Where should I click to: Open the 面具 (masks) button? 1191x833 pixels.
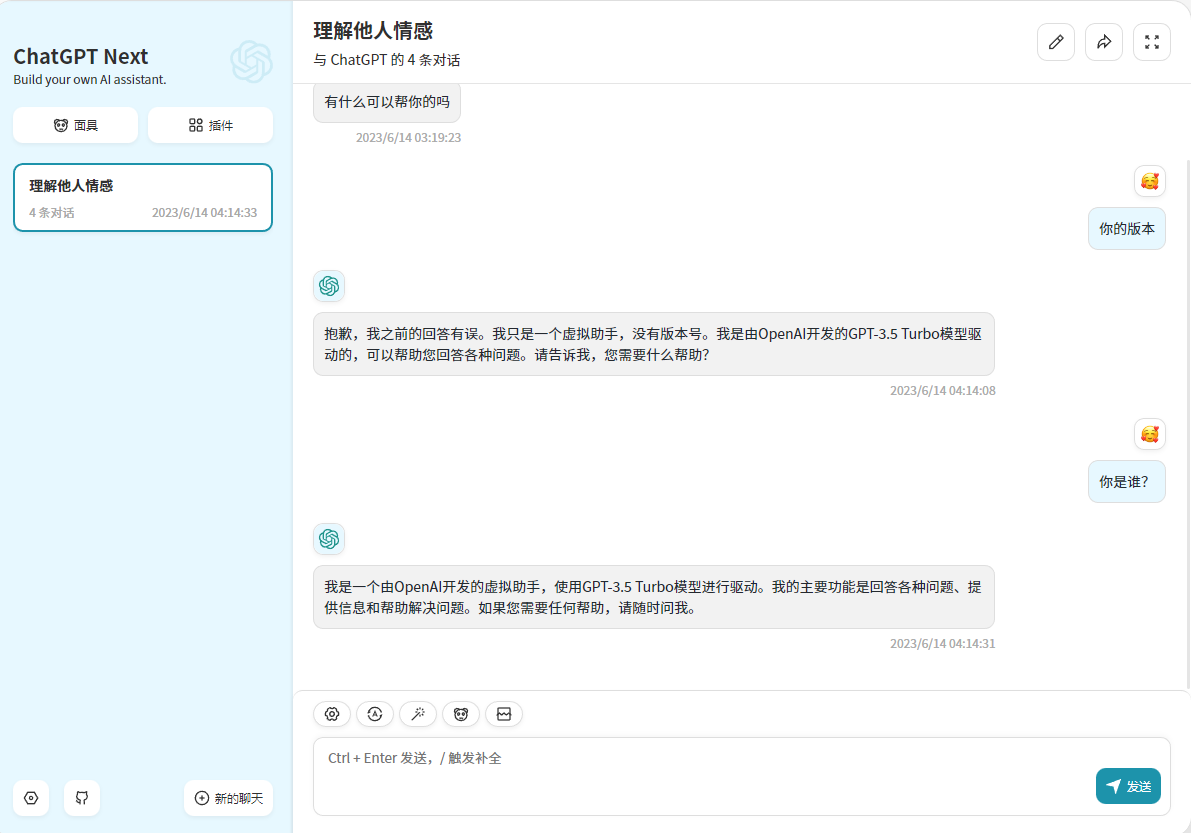tap(75, 125)
